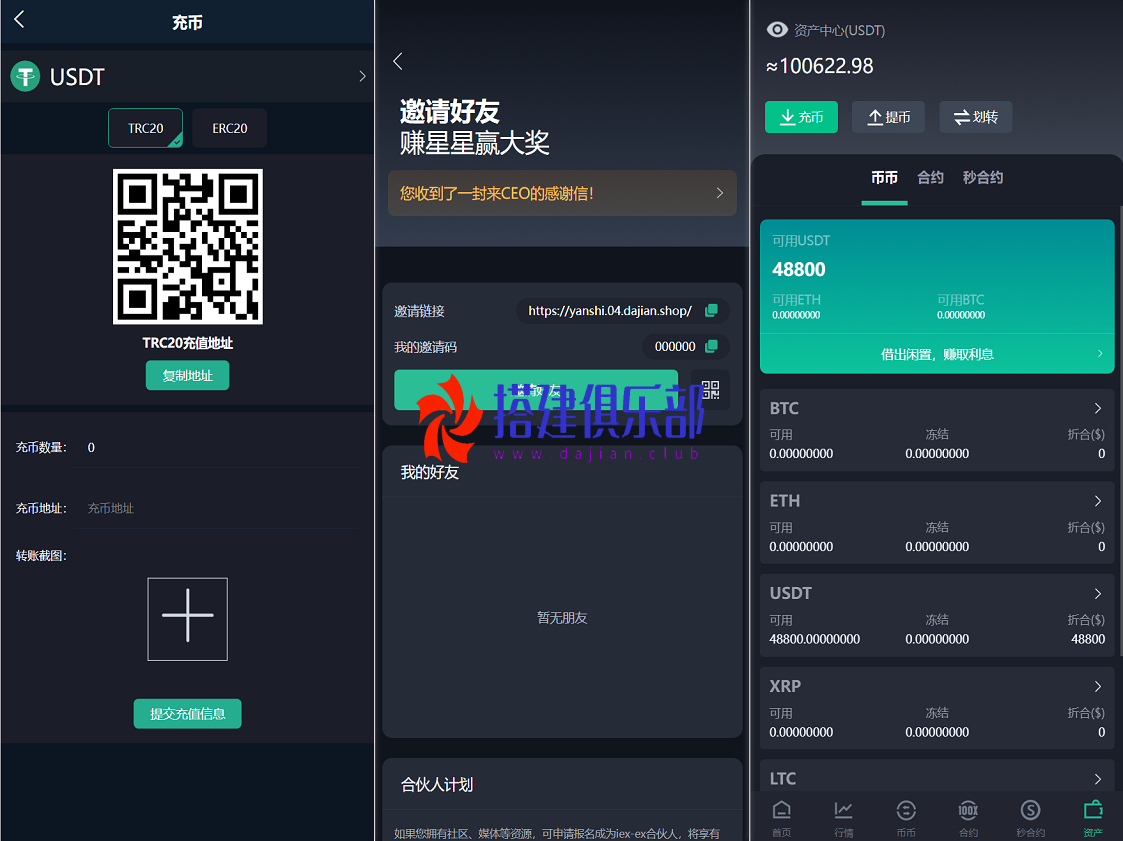Viewport: 1123px width, 841px height.
Task: Open 合约 100X contract in bottom navigation
Action: click(x=968, y=818)
